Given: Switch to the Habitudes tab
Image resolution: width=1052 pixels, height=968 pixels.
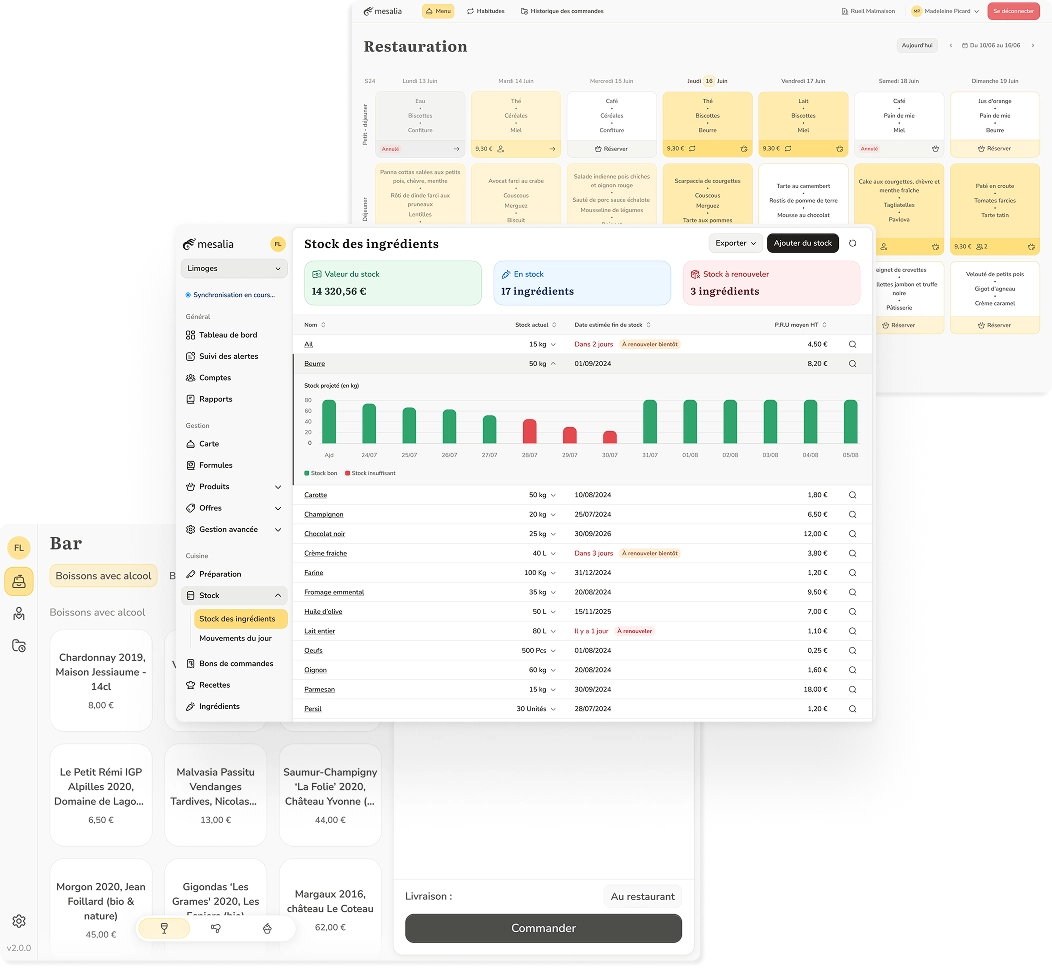Looking at the screenshot, I should pos(486,11).
